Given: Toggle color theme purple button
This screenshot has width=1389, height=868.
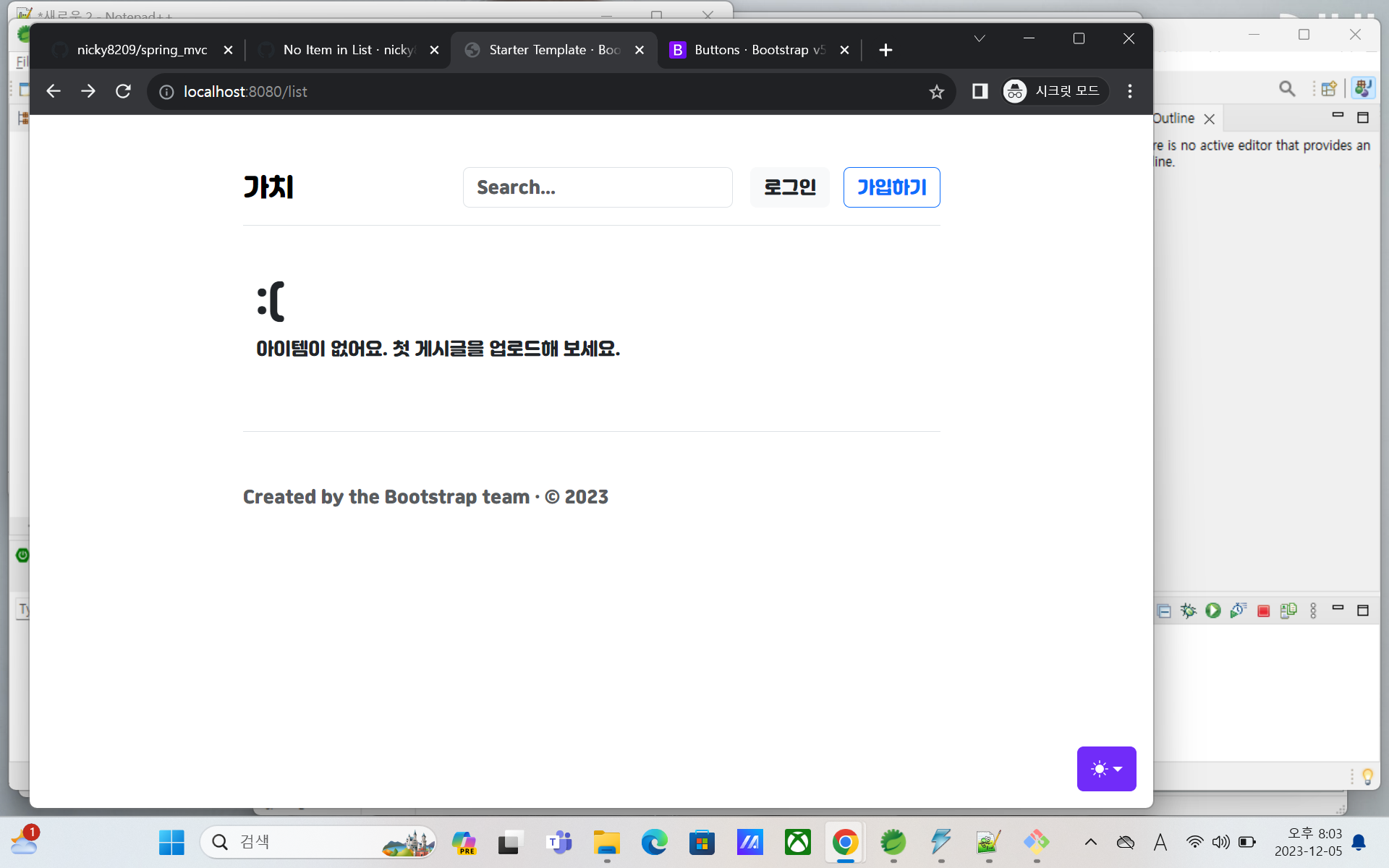Looking at the screenshot, I should 1105,768.
